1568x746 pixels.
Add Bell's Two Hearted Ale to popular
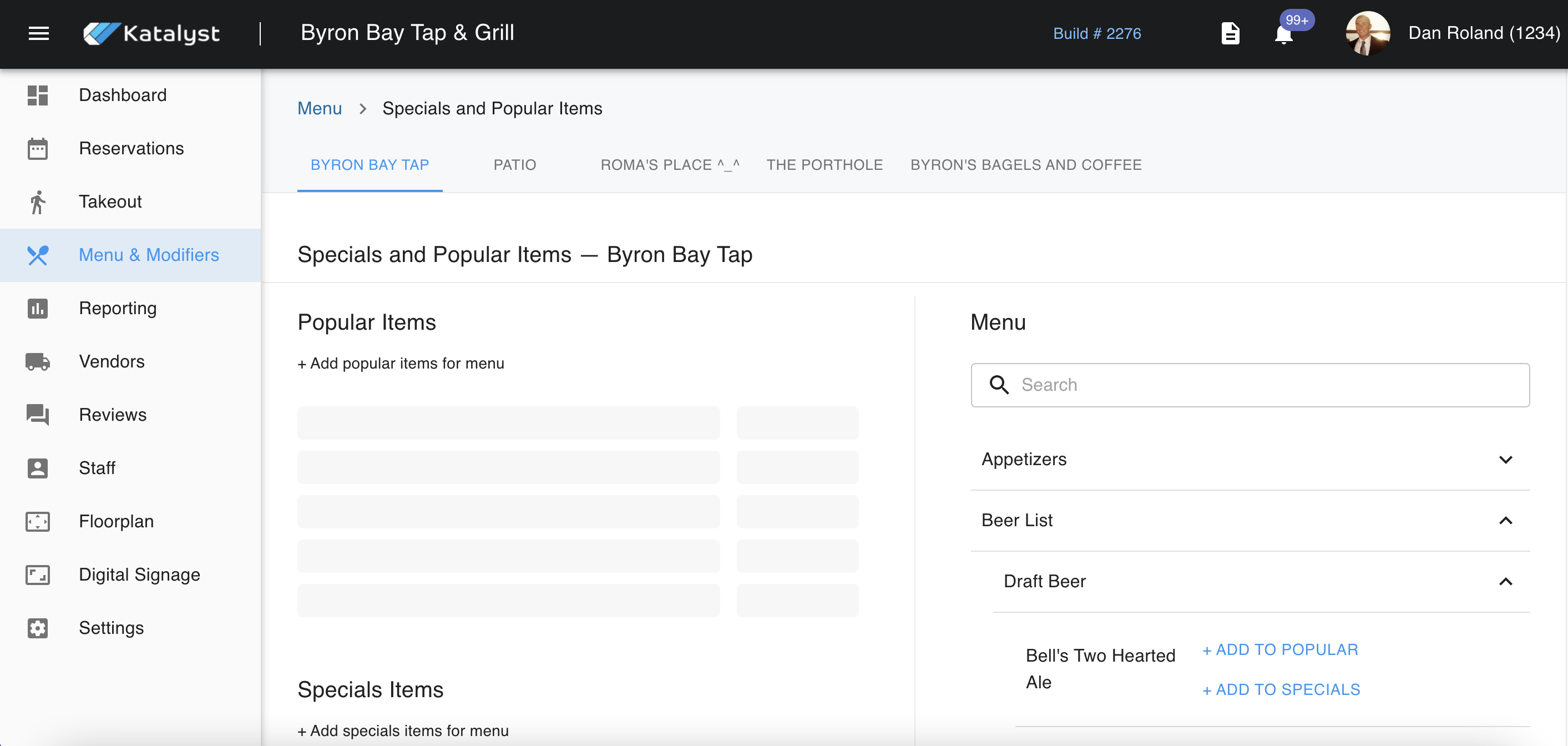click(x=1280, y=650)
